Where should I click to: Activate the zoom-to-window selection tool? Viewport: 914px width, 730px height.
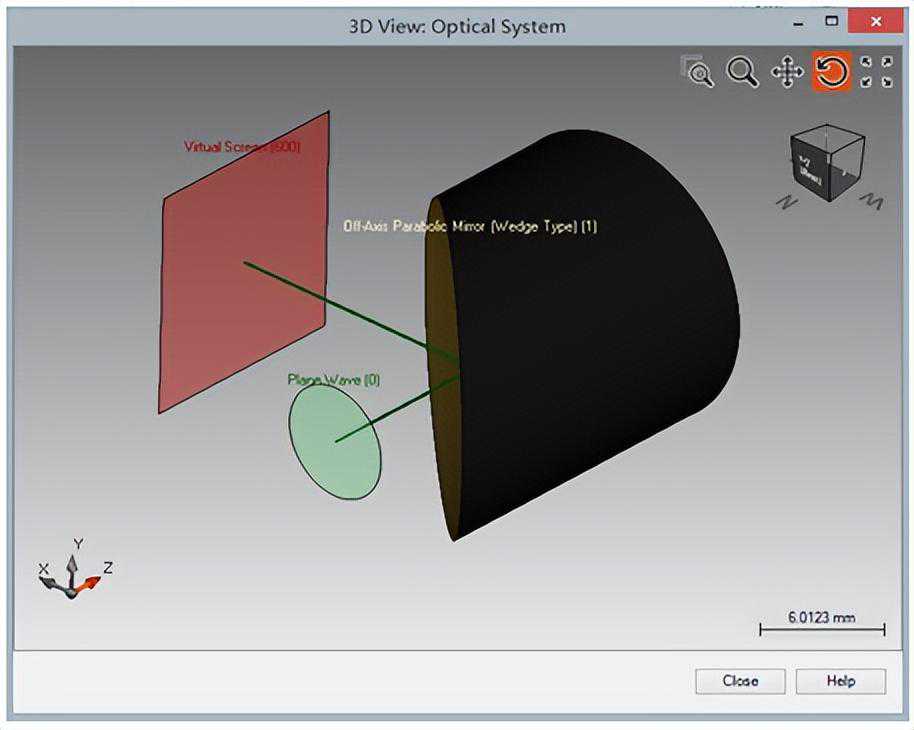697,71
